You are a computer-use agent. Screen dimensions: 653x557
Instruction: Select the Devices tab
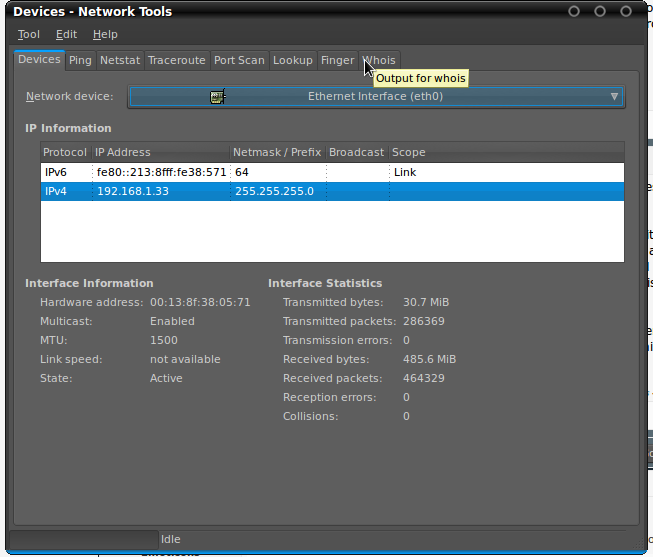[x=39, y=60]
